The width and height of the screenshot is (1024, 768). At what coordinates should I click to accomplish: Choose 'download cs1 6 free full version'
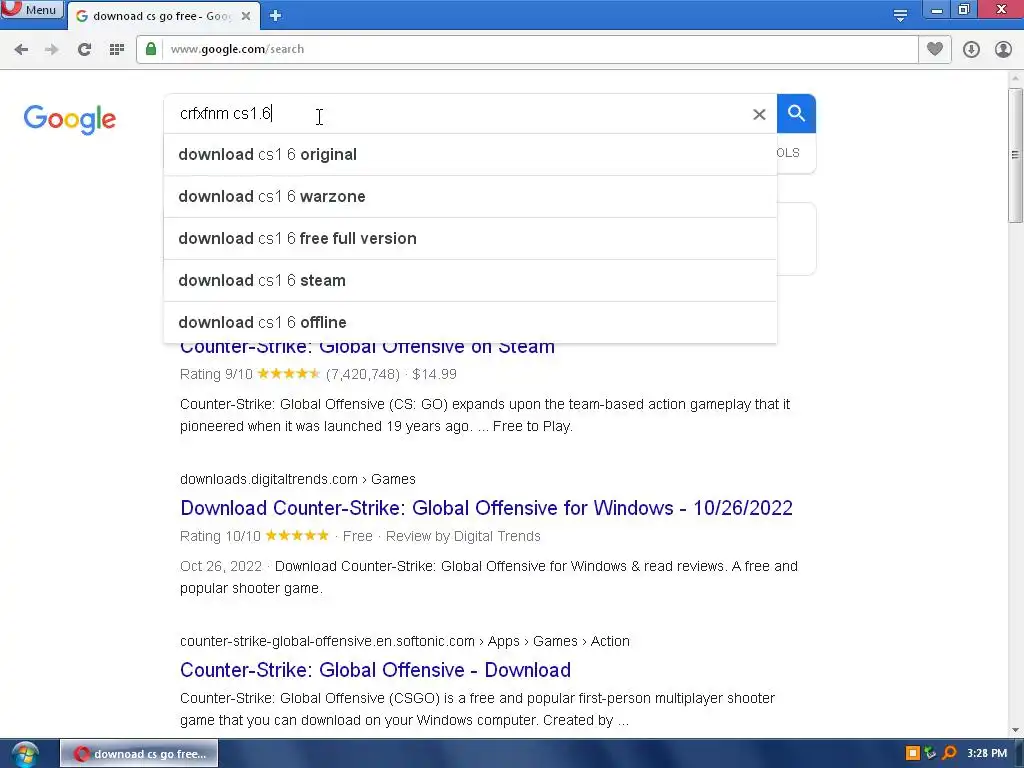[x=470, y=238]
